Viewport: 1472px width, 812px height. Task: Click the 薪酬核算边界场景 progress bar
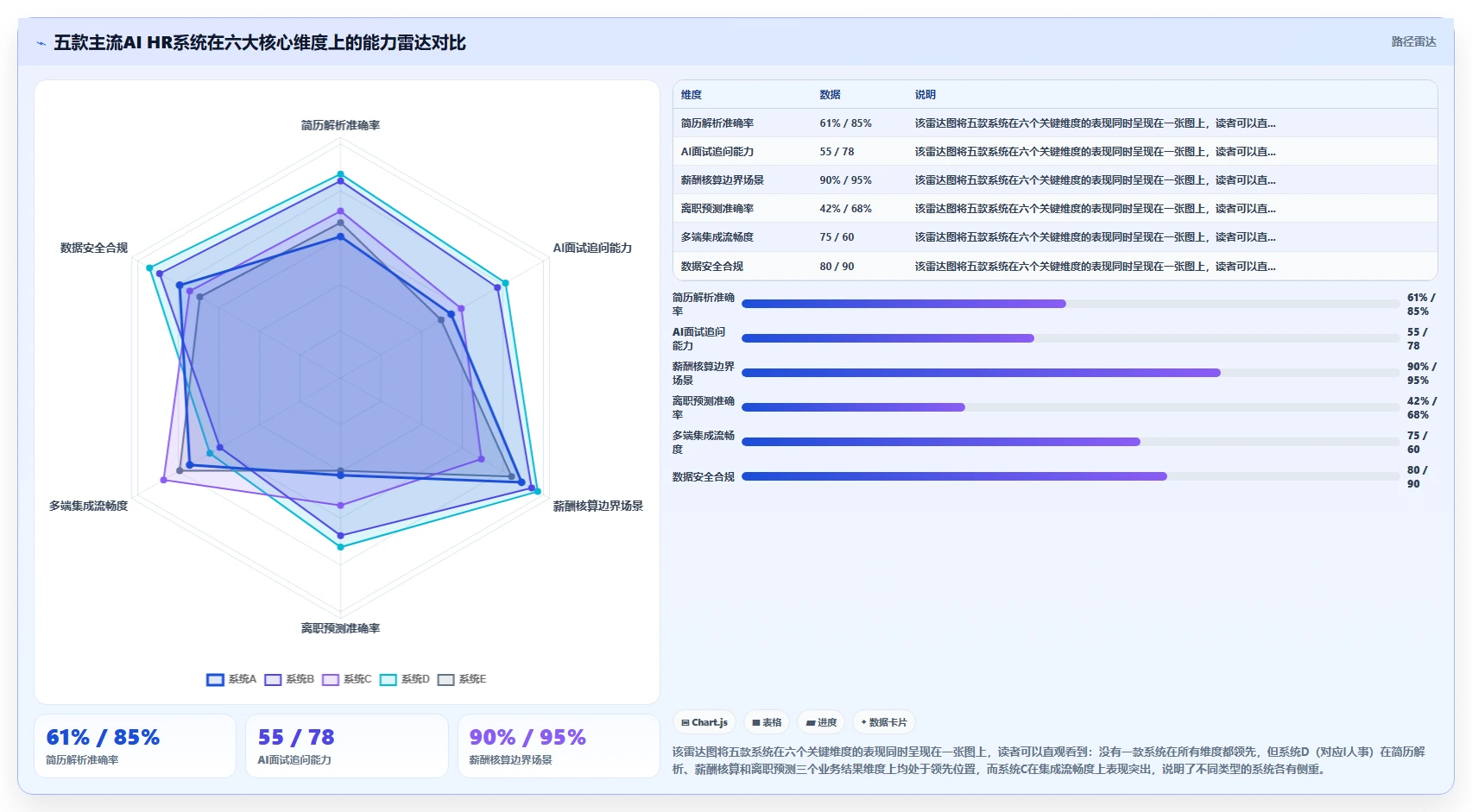click(x=1071, y=373)
